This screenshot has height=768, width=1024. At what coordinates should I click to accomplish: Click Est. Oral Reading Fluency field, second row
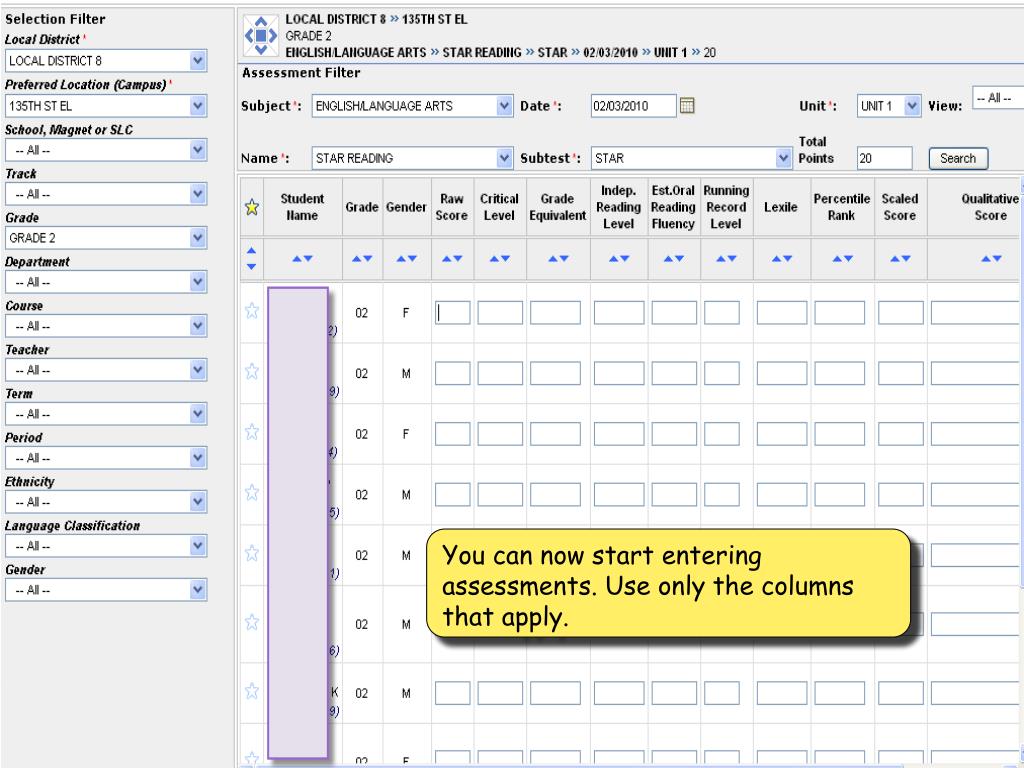(x=674, y=374)
